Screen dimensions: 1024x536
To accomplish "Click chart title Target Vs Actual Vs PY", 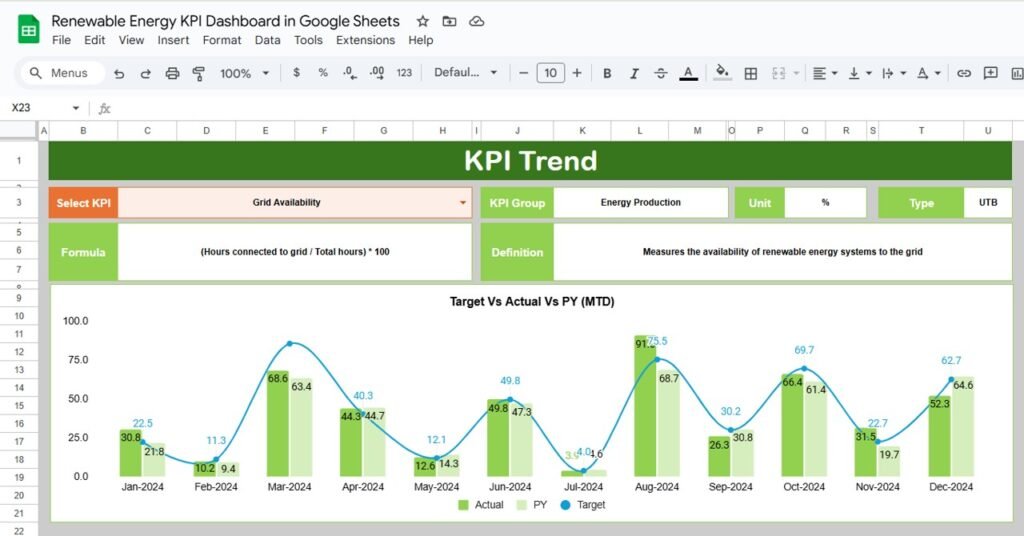I will click(x=532, y=302).
